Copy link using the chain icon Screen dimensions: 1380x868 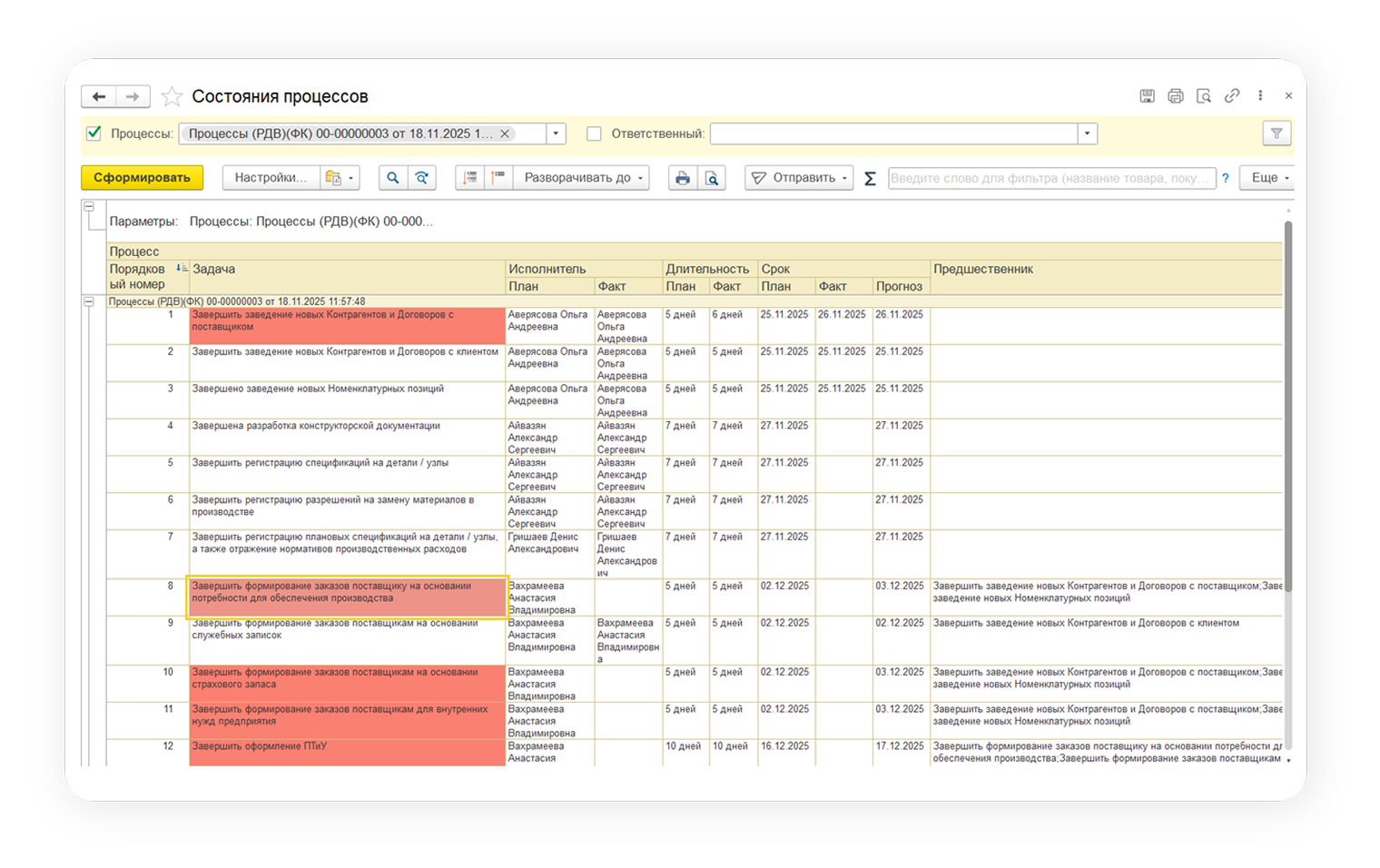[1231, 96]
